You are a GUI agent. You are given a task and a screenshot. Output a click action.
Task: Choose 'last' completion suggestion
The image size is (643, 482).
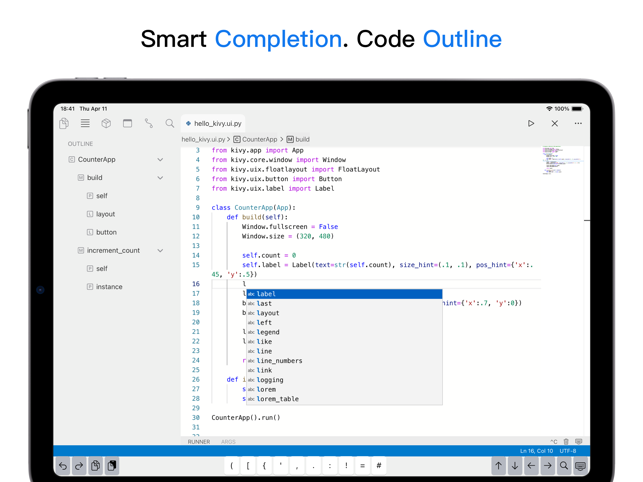(344, 304)
